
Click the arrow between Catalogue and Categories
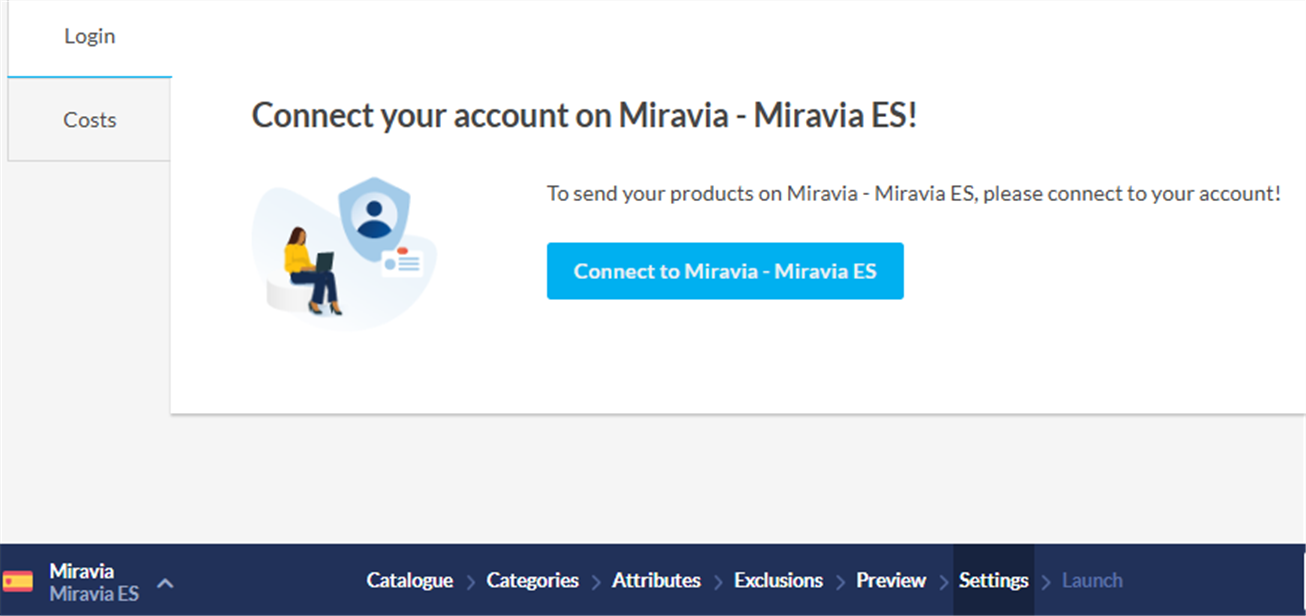(470, 582)
